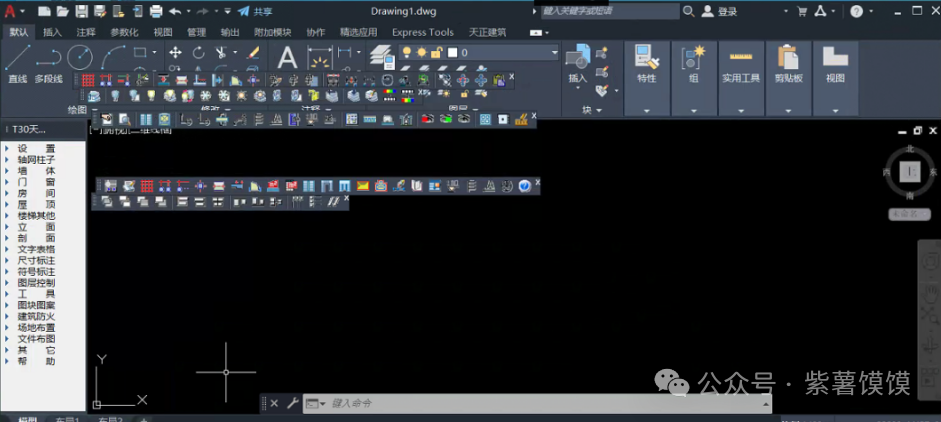Click the blue help icon on Tianzheng toolbar
The image size is (941, 422).
(x=523, y=185)
